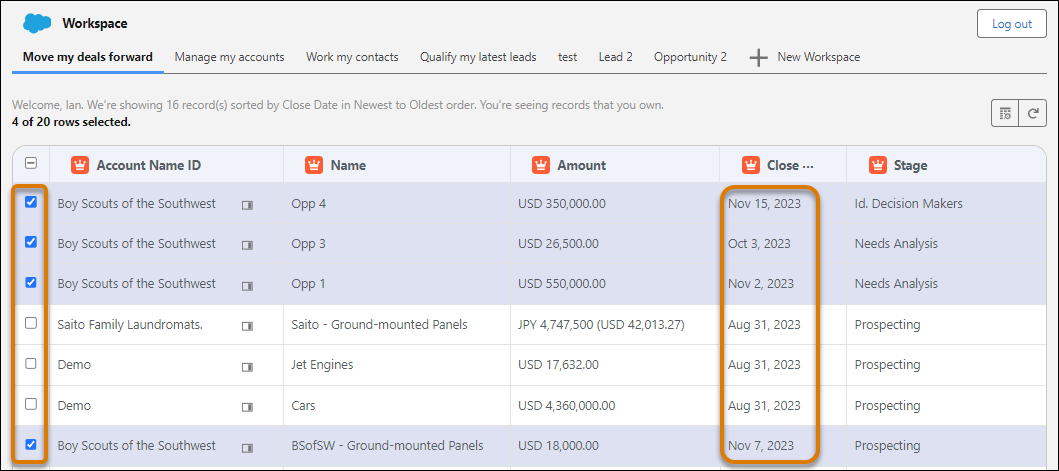
Task: Check the Saito - Ground-mounted Panels row checkbox
Action: (31, 323)
